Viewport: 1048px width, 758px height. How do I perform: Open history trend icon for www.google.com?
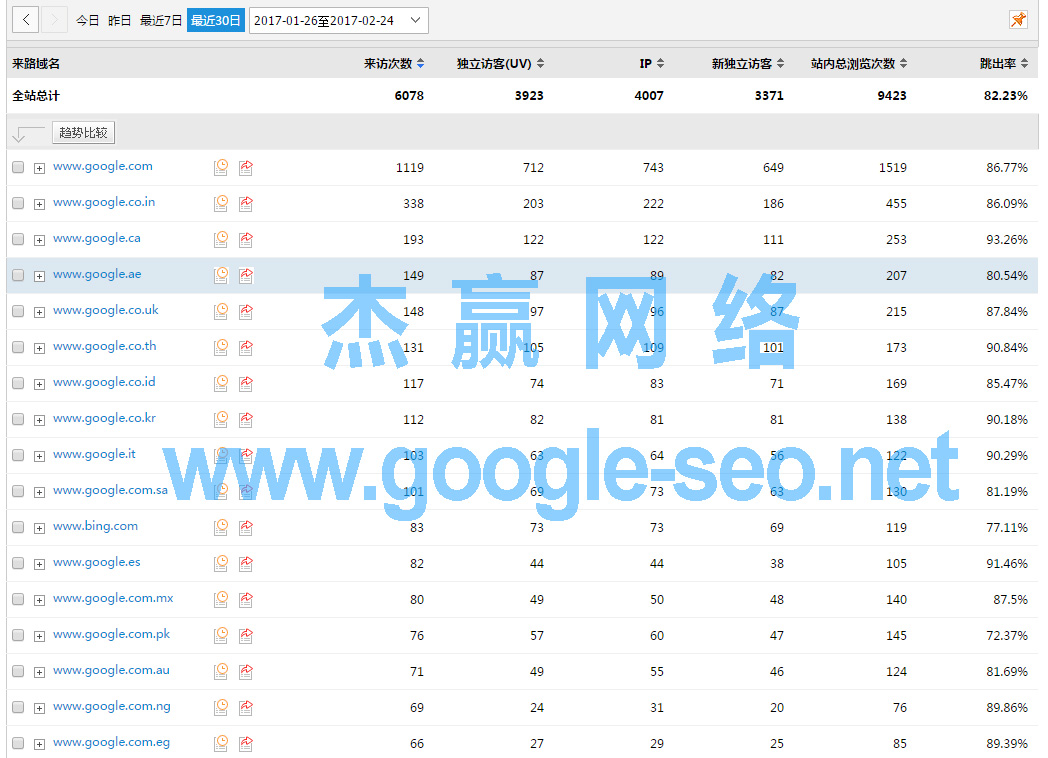221,168
